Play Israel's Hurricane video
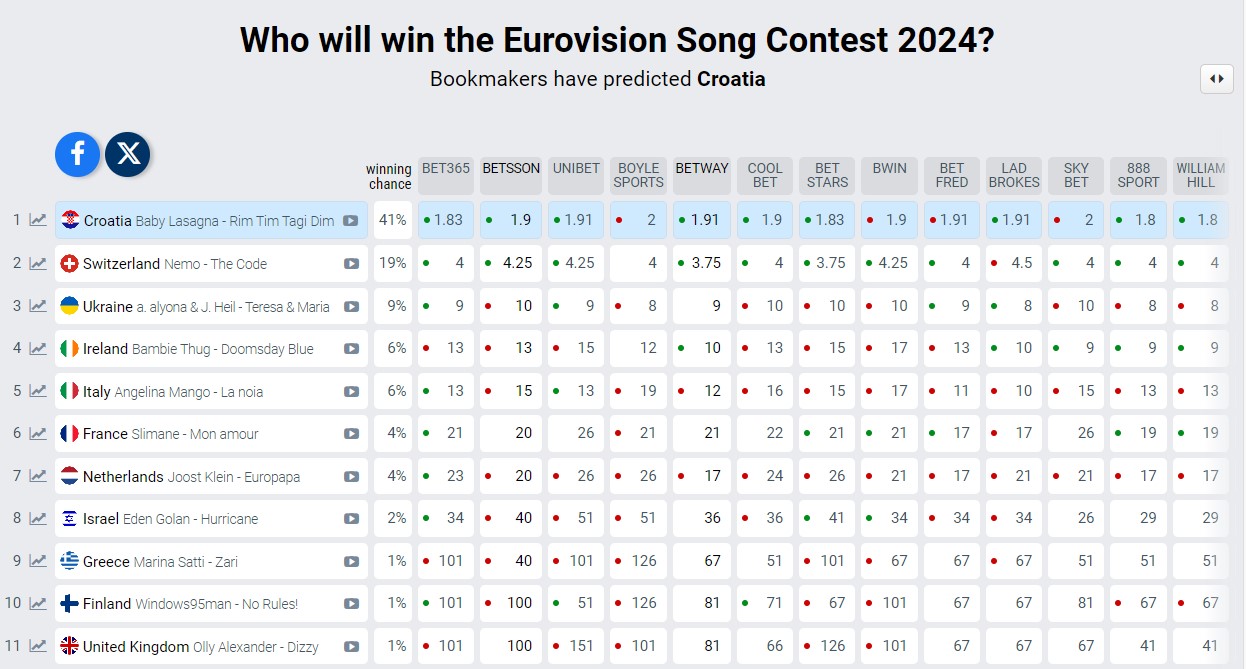 tap(351, 519)
